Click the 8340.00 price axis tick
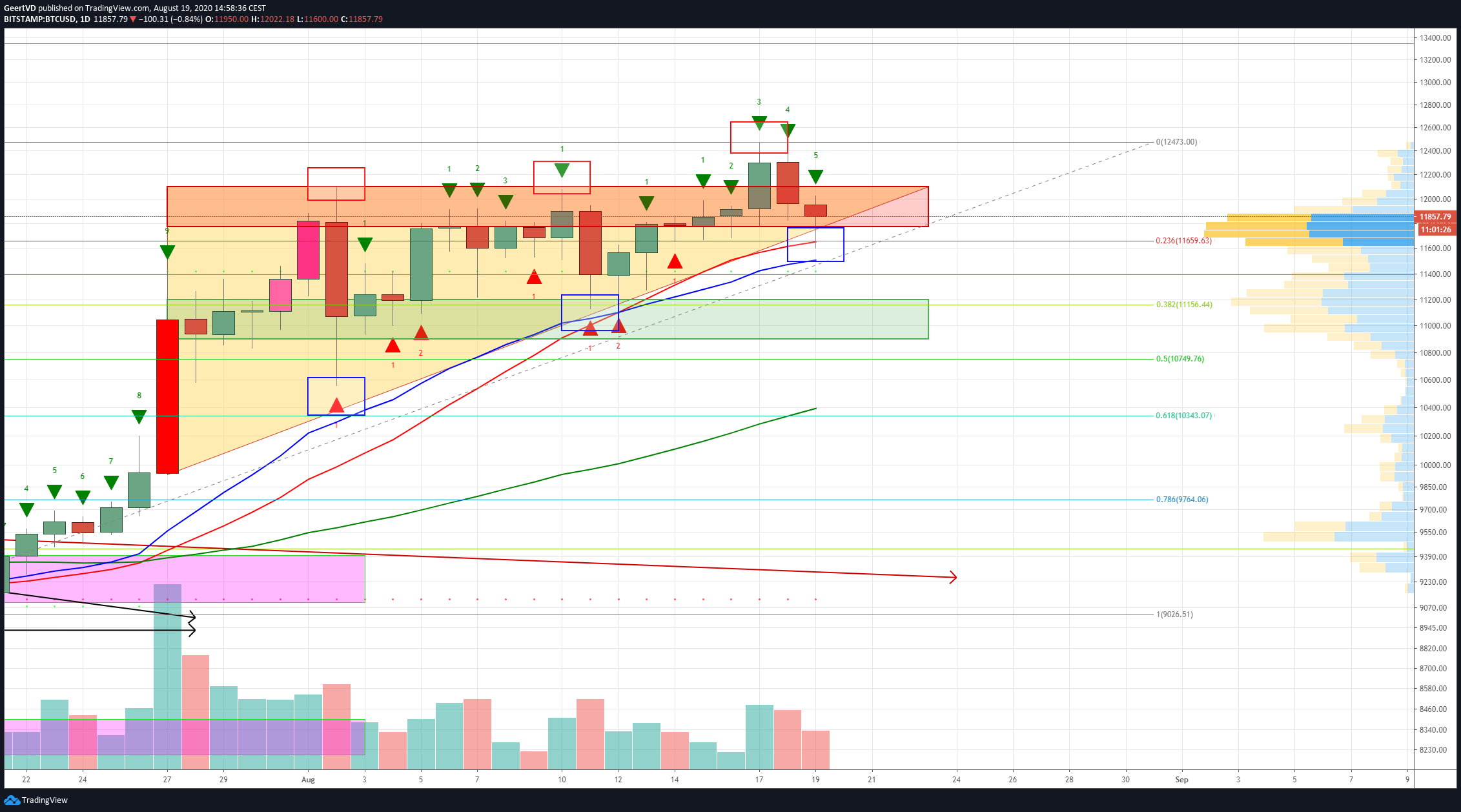Viewport: 1461px width, 812px height. click(x=1433, y=730)
